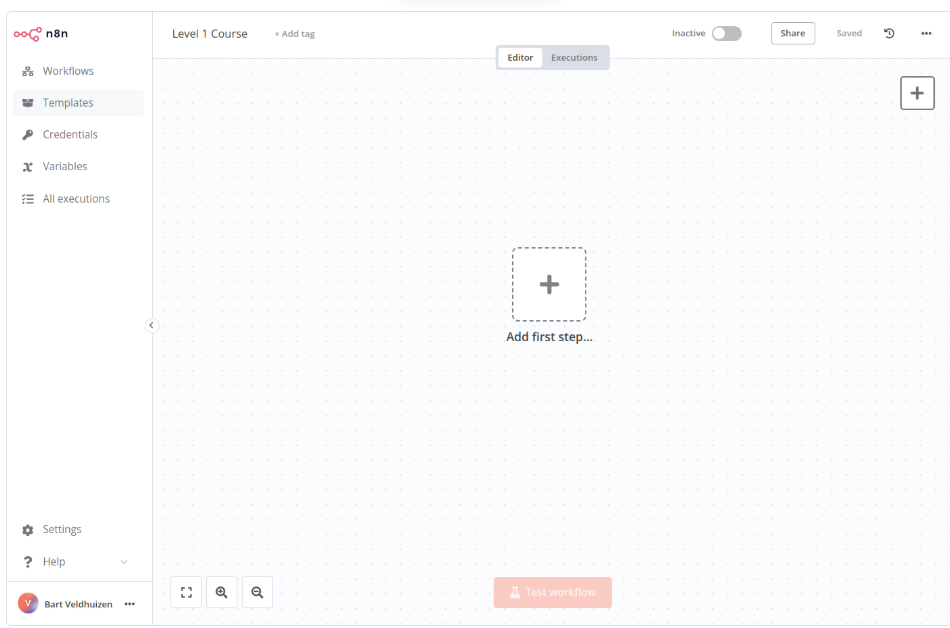Go to the Variables section
The height and width of the screenshot is (628, 950).
[66, 166]
